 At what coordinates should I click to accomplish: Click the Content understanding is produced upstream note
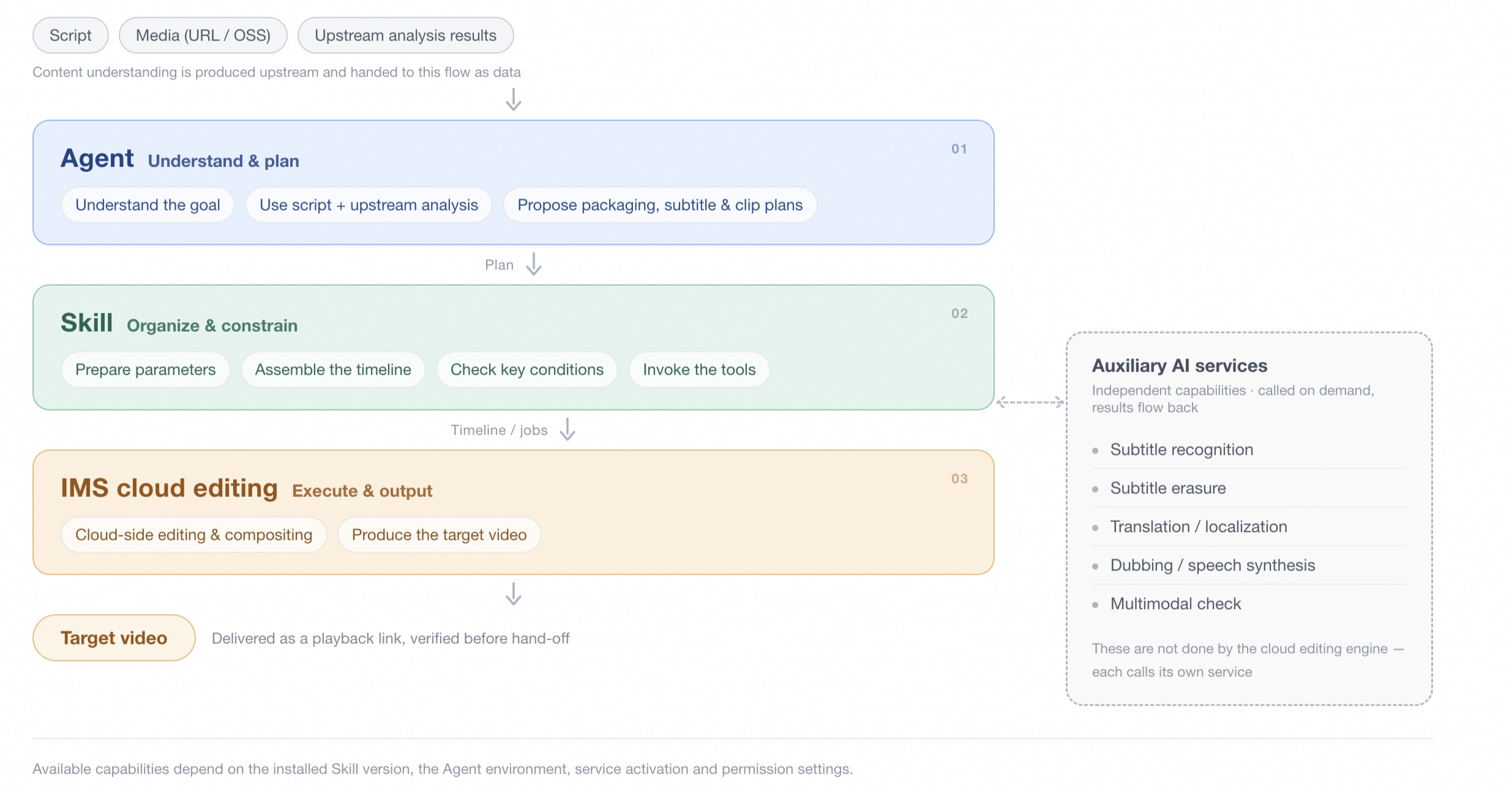277,72
